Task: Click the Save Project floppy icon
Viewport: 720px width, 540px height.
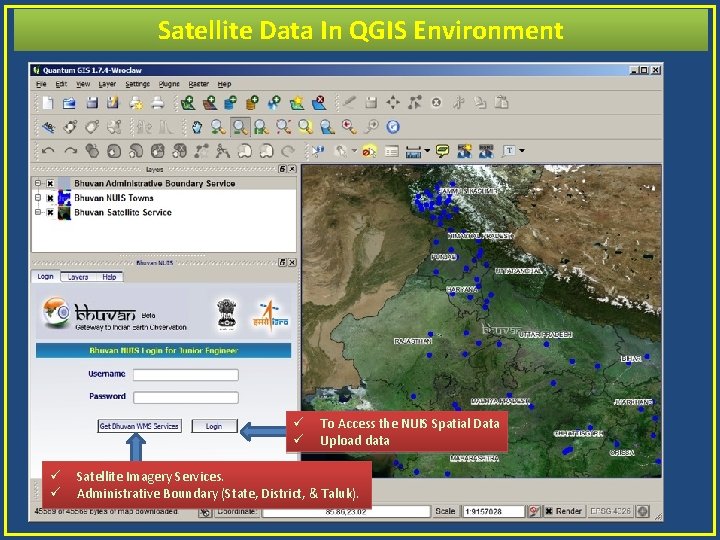Action: pyautogui.click(x=92, y=103)
